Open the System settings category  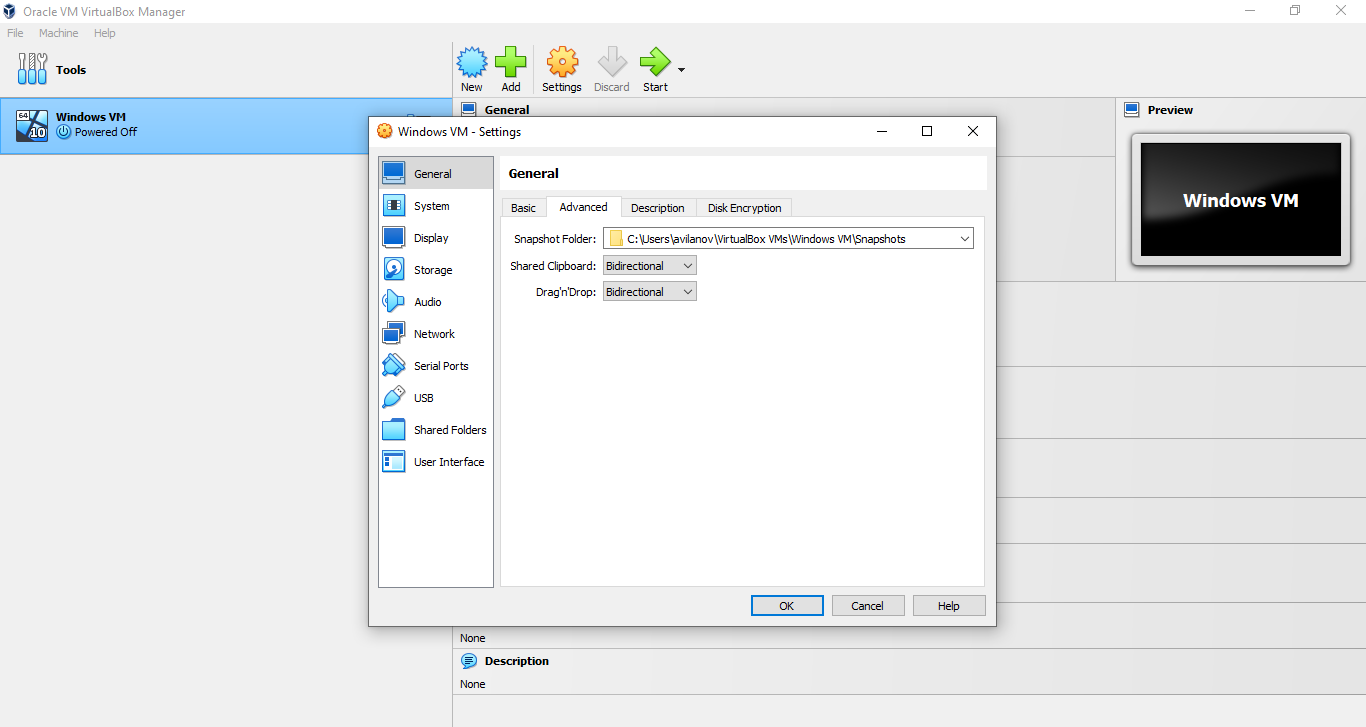436,206
